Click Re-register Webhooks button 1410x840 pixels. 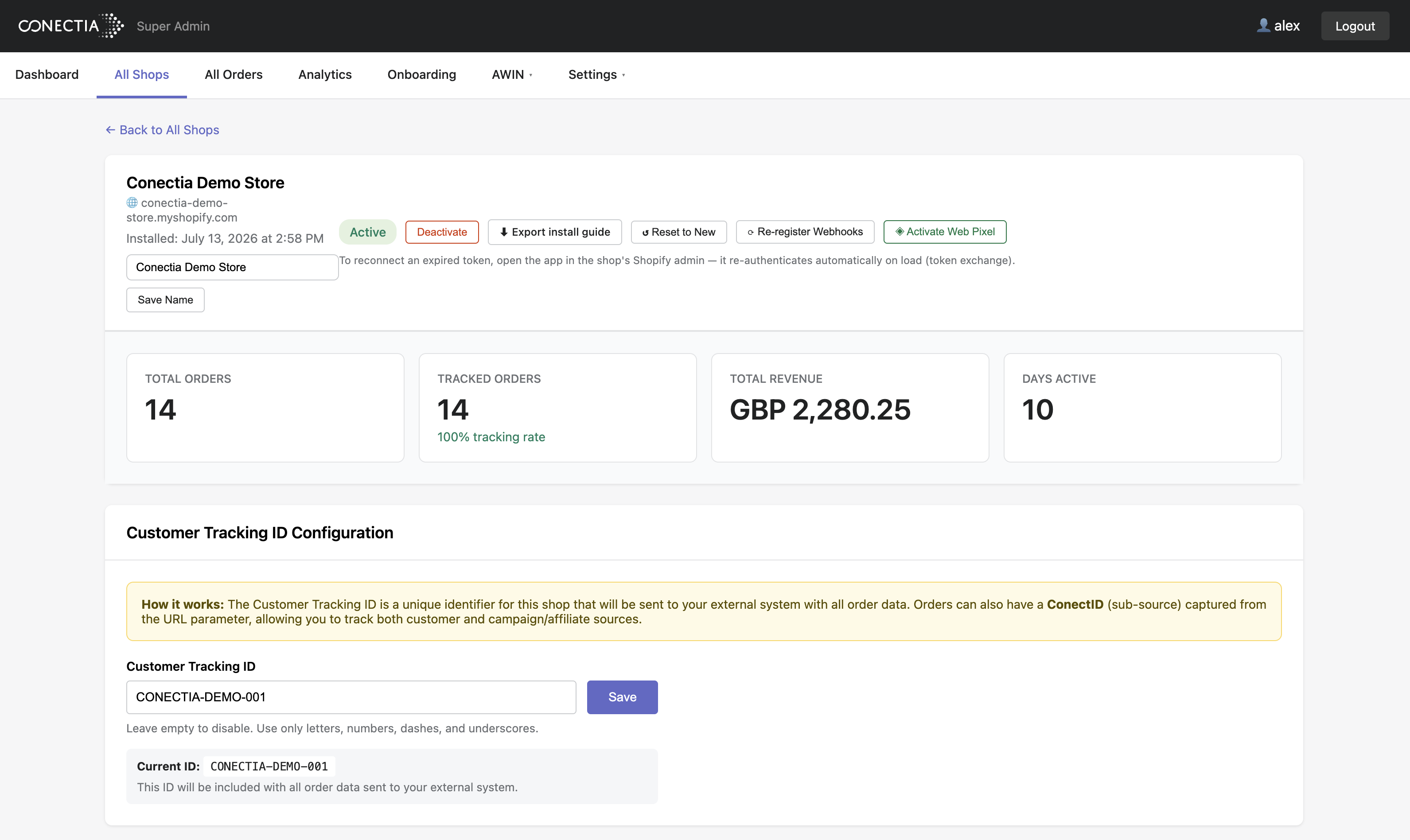[805, 232]
